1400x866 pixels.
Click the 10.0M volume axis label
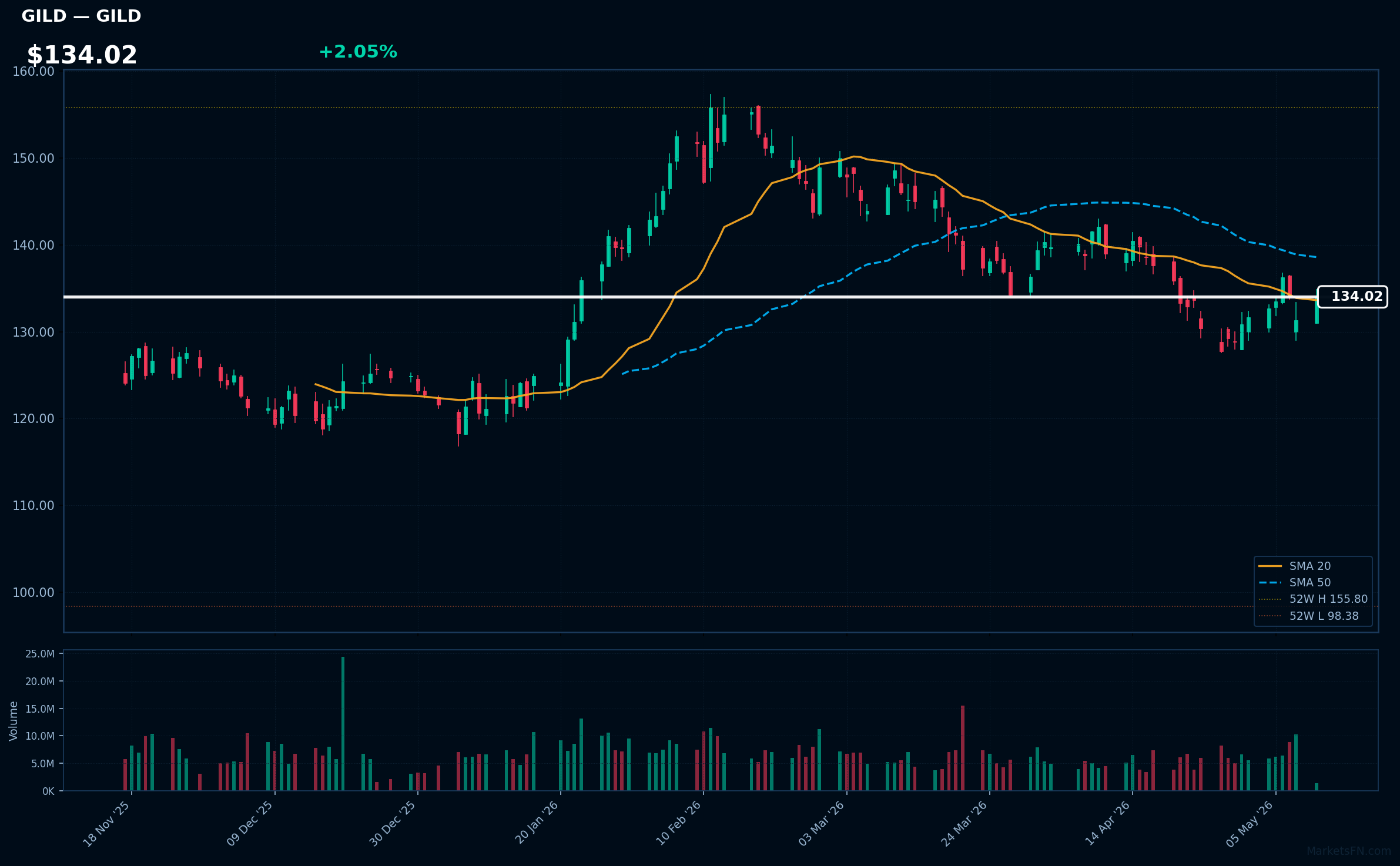click(40, 736)
